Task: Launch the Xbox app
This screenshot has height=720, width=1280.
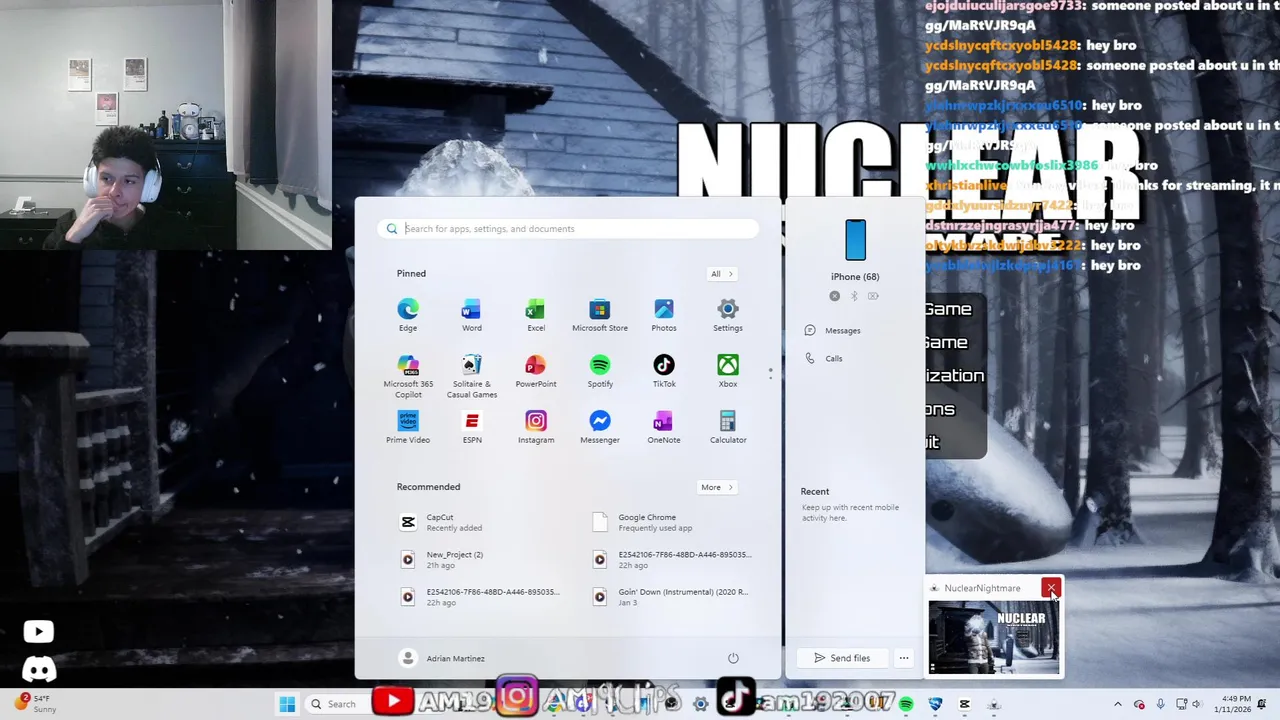Action: 728,371
